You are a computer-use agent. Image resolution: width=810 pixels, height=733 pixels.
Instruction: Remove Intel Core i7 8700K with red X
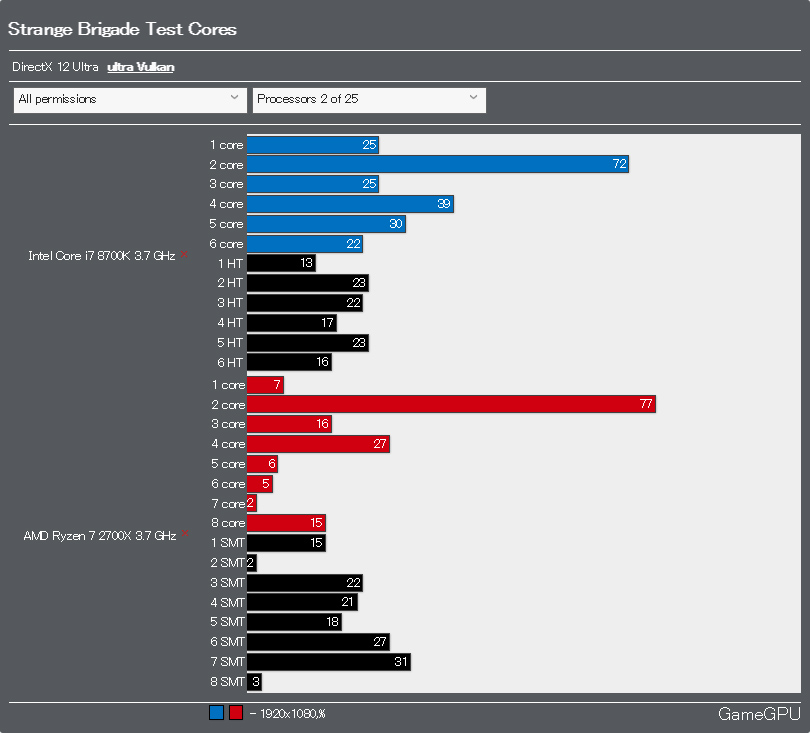point(184,254)
